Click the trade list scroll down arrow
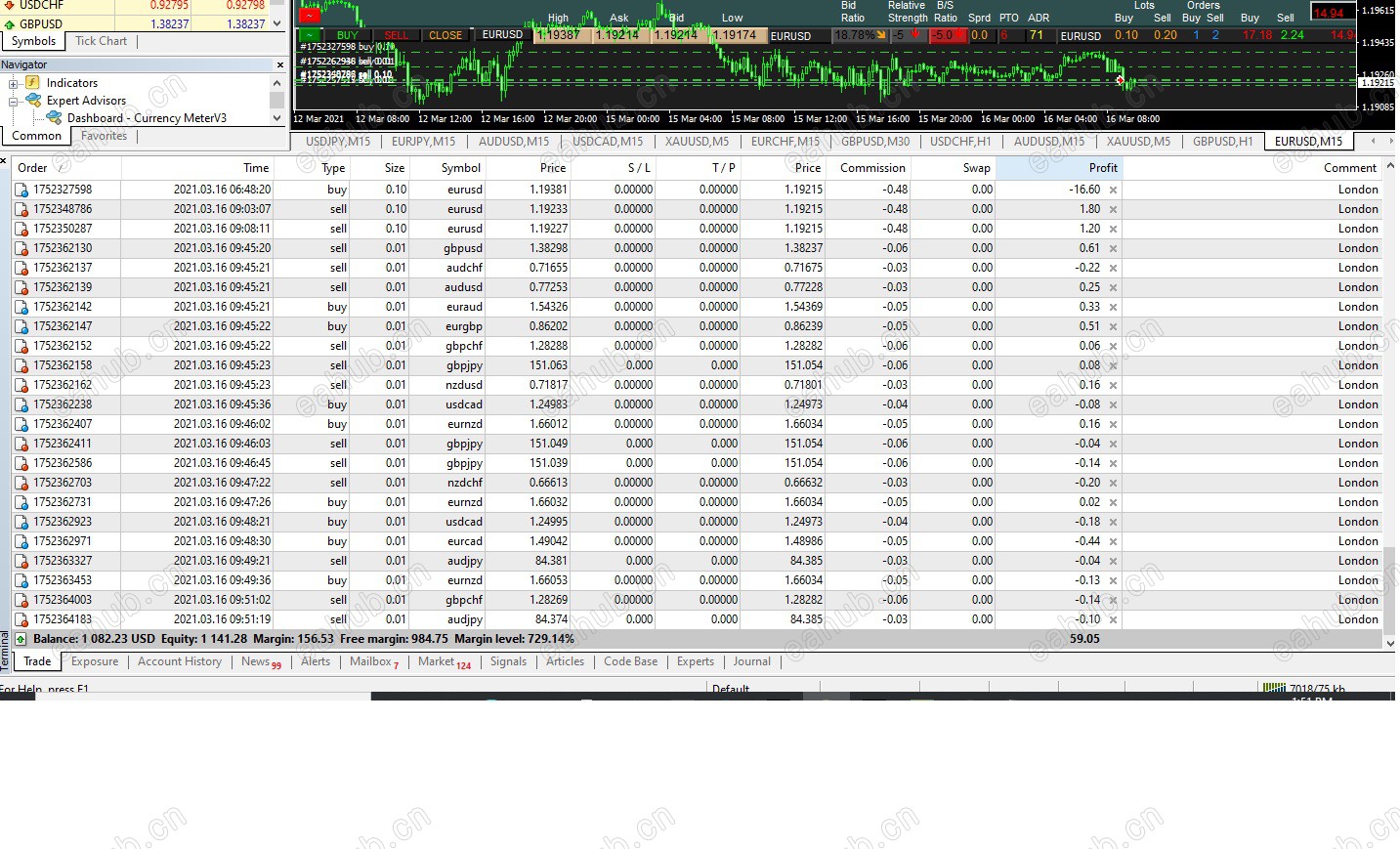Screen dimensions: 1400x849 pos(1390,644)
